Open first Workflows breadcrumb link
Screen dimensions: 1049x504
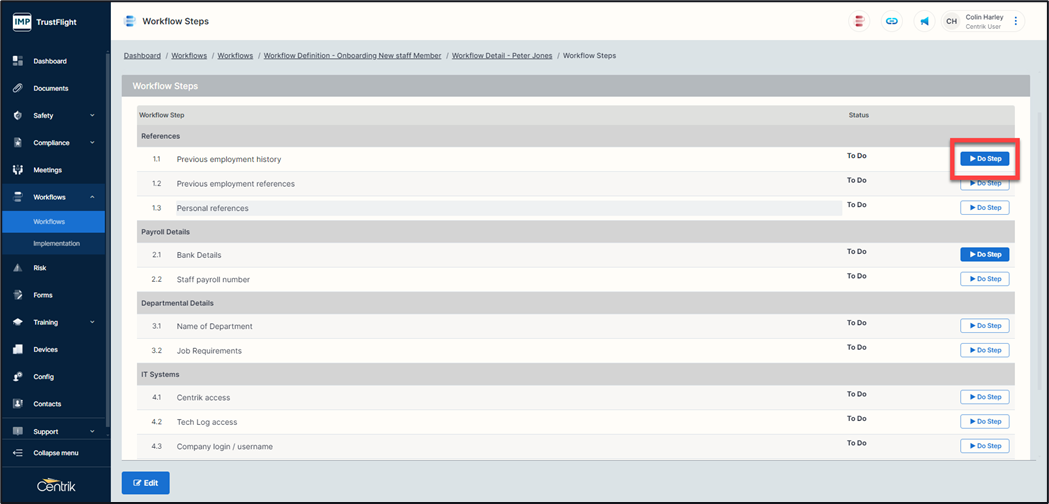[189, 56]
